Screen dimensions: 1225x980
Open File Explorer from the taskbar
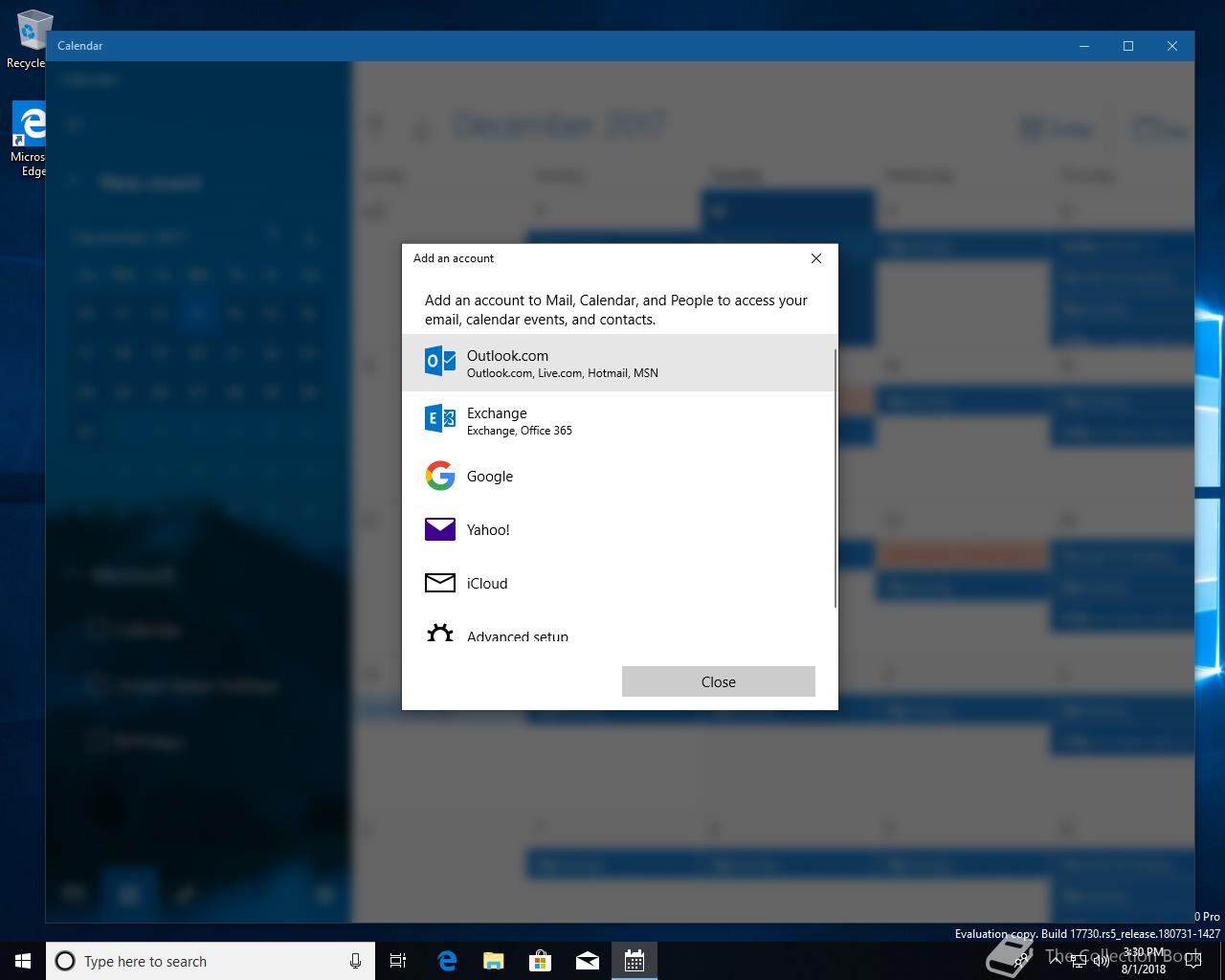[x=493, y=961]
